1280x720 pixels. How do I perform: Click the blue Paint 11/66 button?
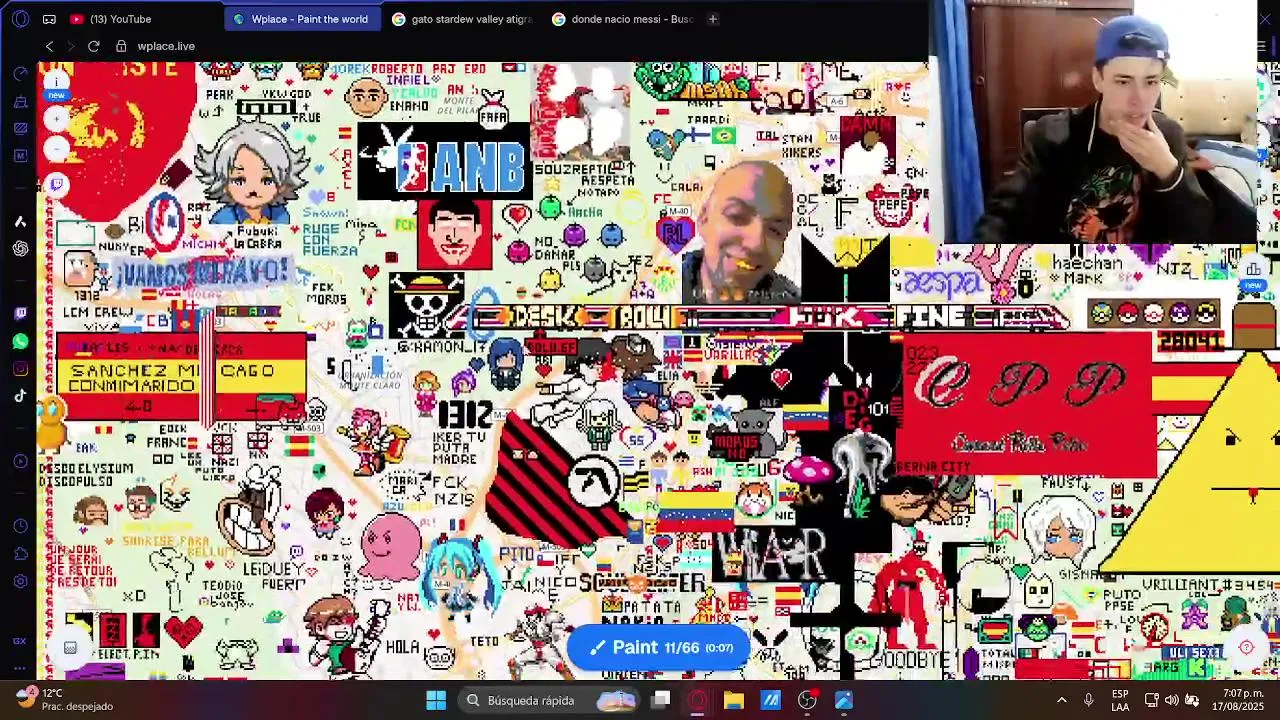tap(658, 647)
